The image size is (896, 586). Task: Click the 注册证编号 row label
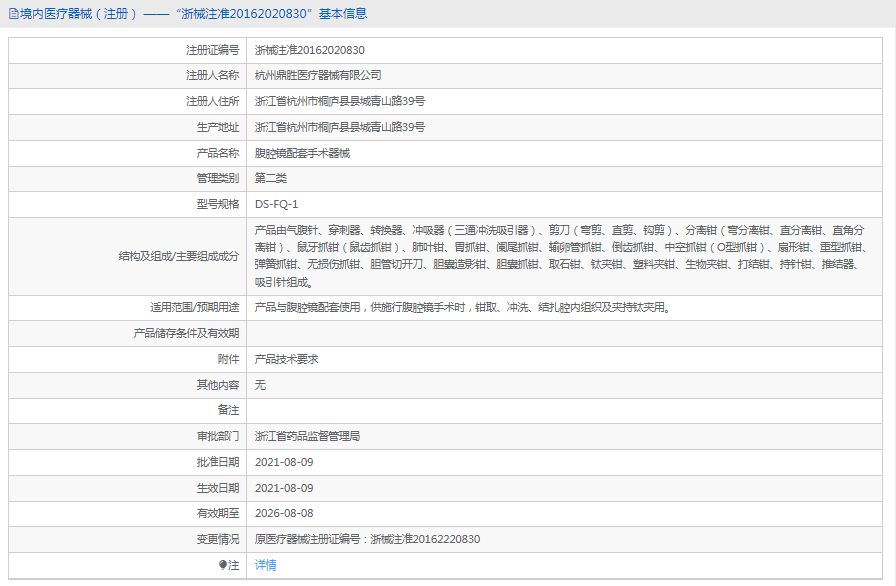coord(213,50)
